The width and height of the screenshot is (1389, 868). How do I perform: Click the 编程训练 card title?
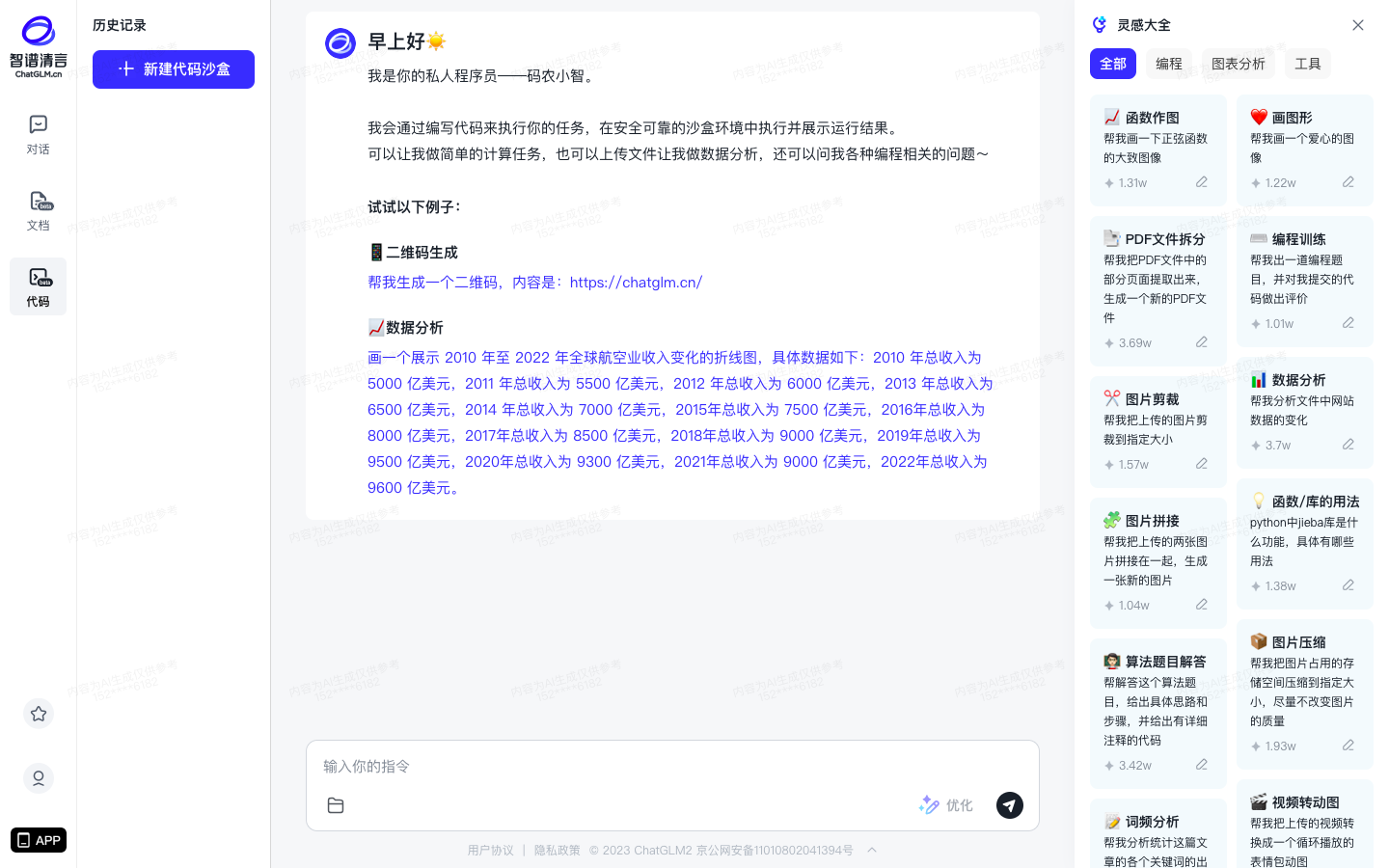[1299, 239]
